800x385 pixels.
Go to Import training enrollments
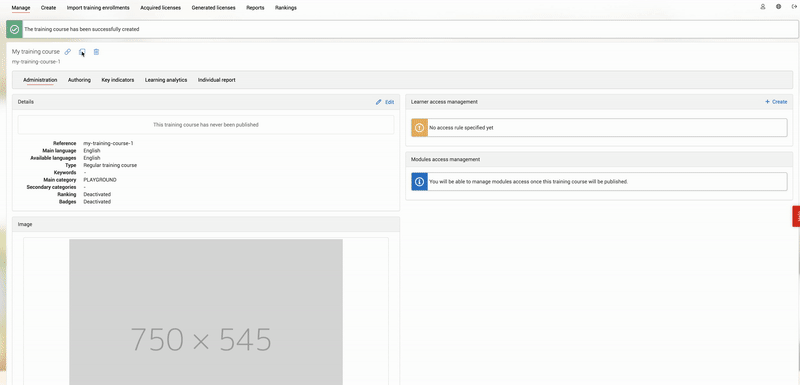click(x=98, y=8)
